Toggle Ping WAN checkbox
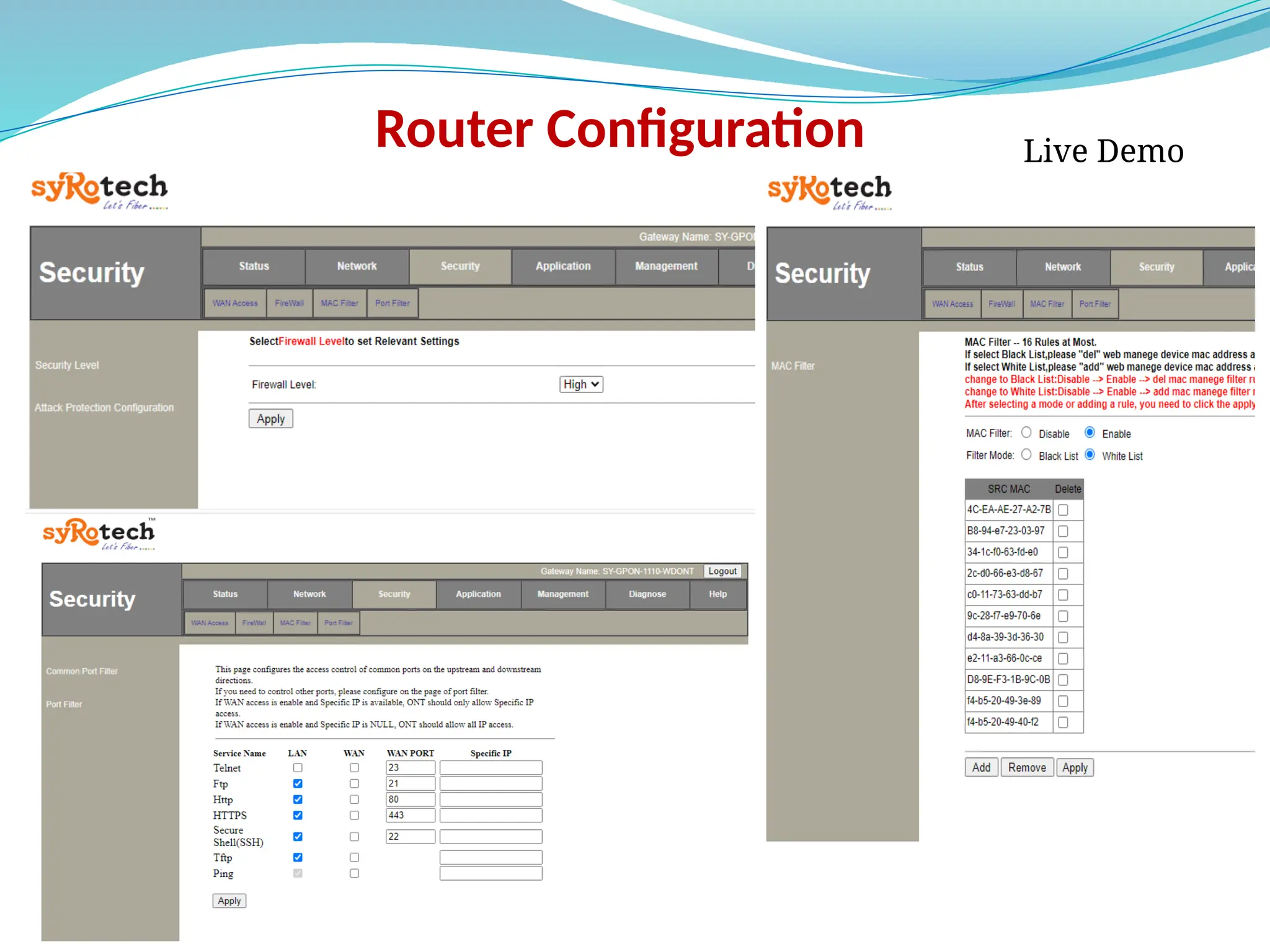The width and height of the screenshot is (1270, 952). pos(354,873)
